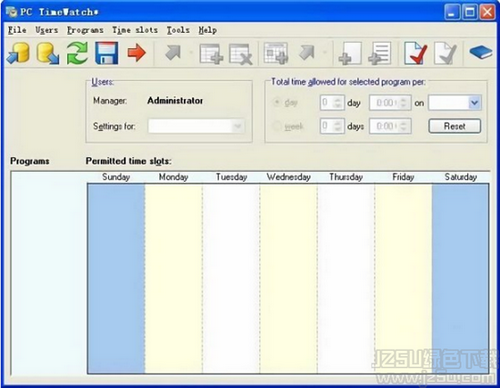This screenshot has height=388, width=500.
Task: Click the export database icon in toolbar
Action: coord(48,53)
